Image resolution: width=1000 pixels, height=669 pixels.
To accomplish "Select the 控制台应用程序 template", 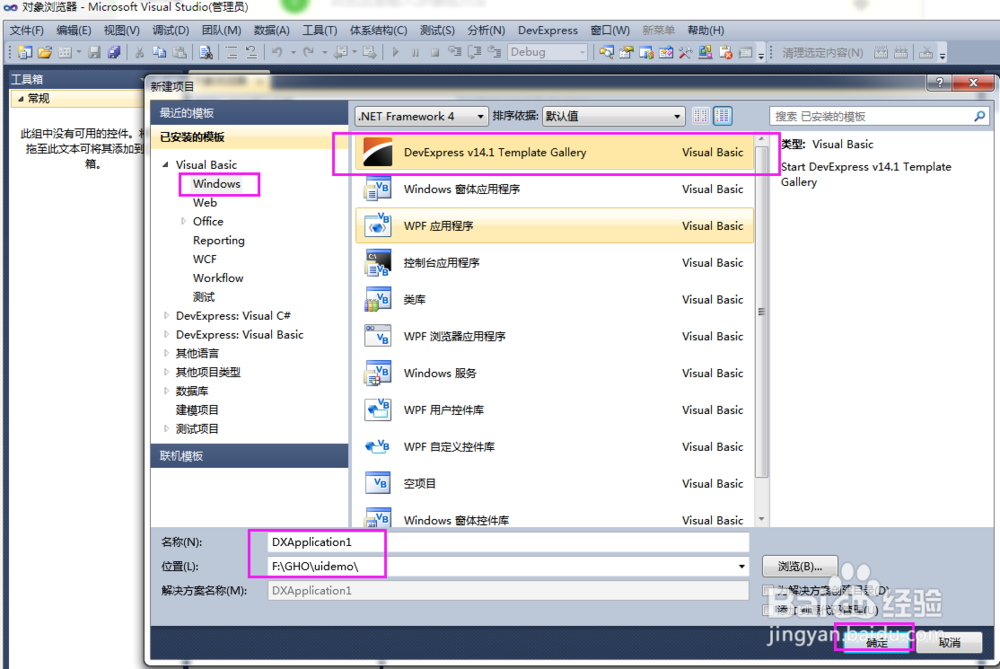I will pyautogui.click(x=554, y=263).
